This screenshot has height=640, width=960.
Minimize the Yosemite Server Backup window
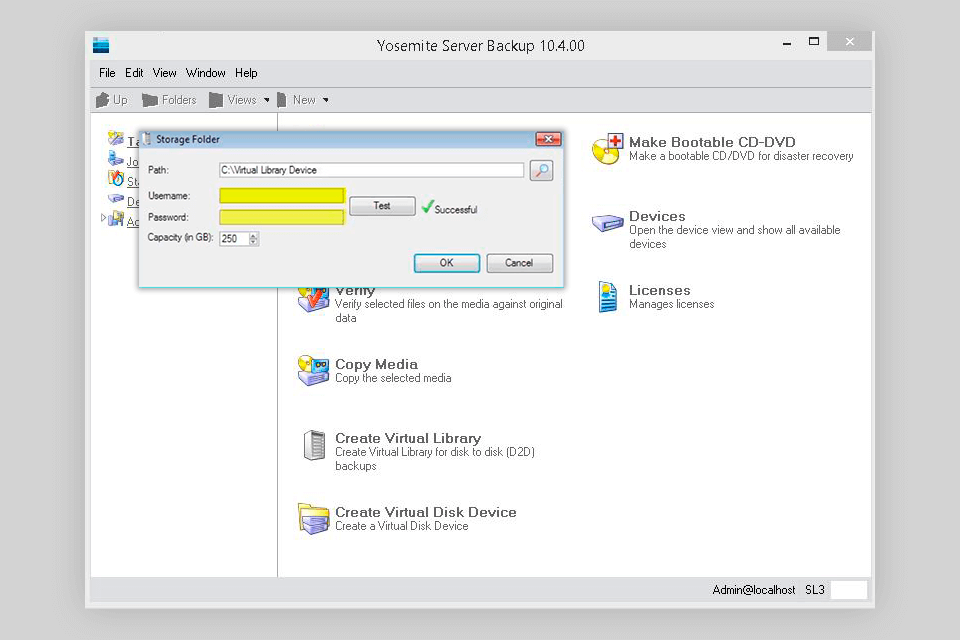(x=787, y=42)
